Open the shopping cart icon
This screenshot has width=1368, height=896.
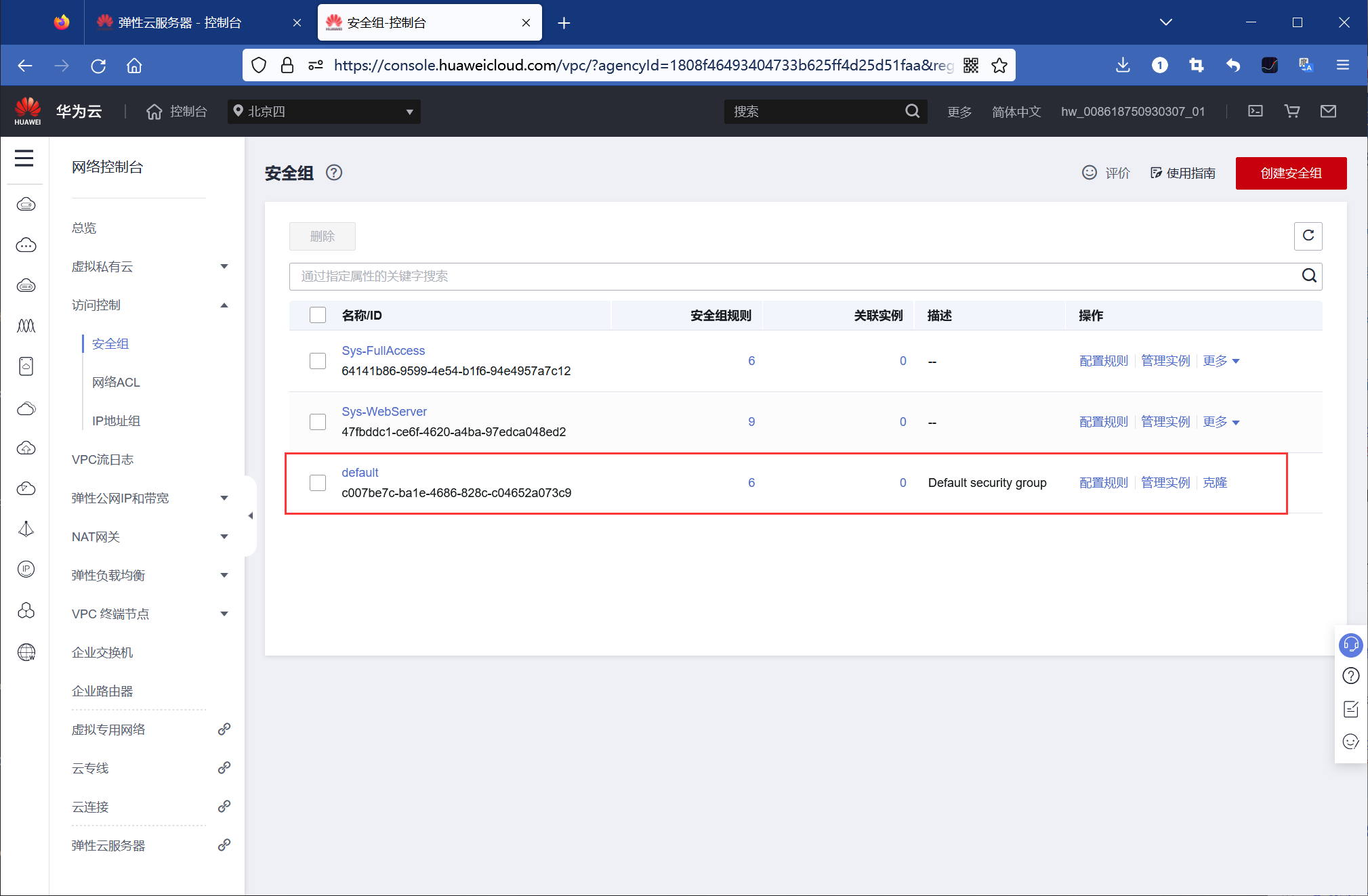point(1291,111)
